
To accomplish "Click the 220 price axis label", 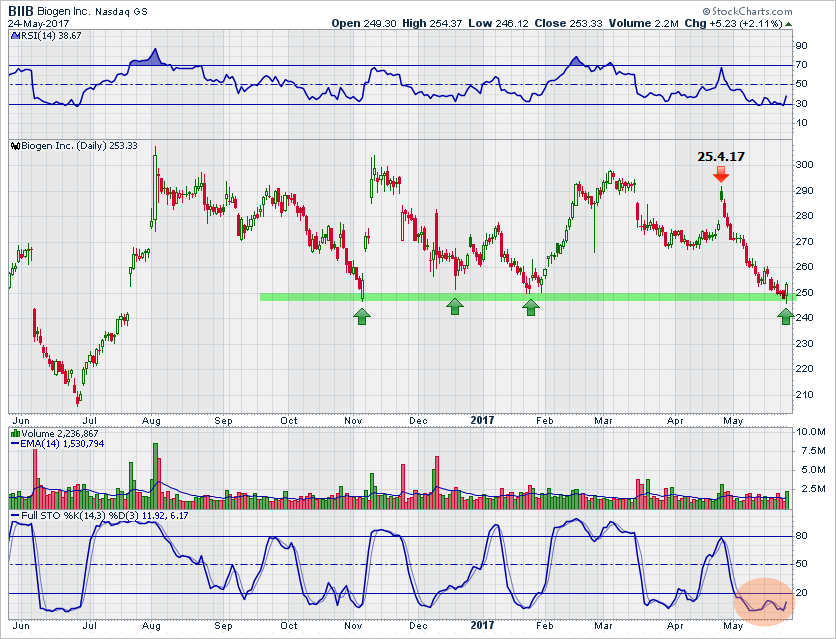I will tap(804, 369).
